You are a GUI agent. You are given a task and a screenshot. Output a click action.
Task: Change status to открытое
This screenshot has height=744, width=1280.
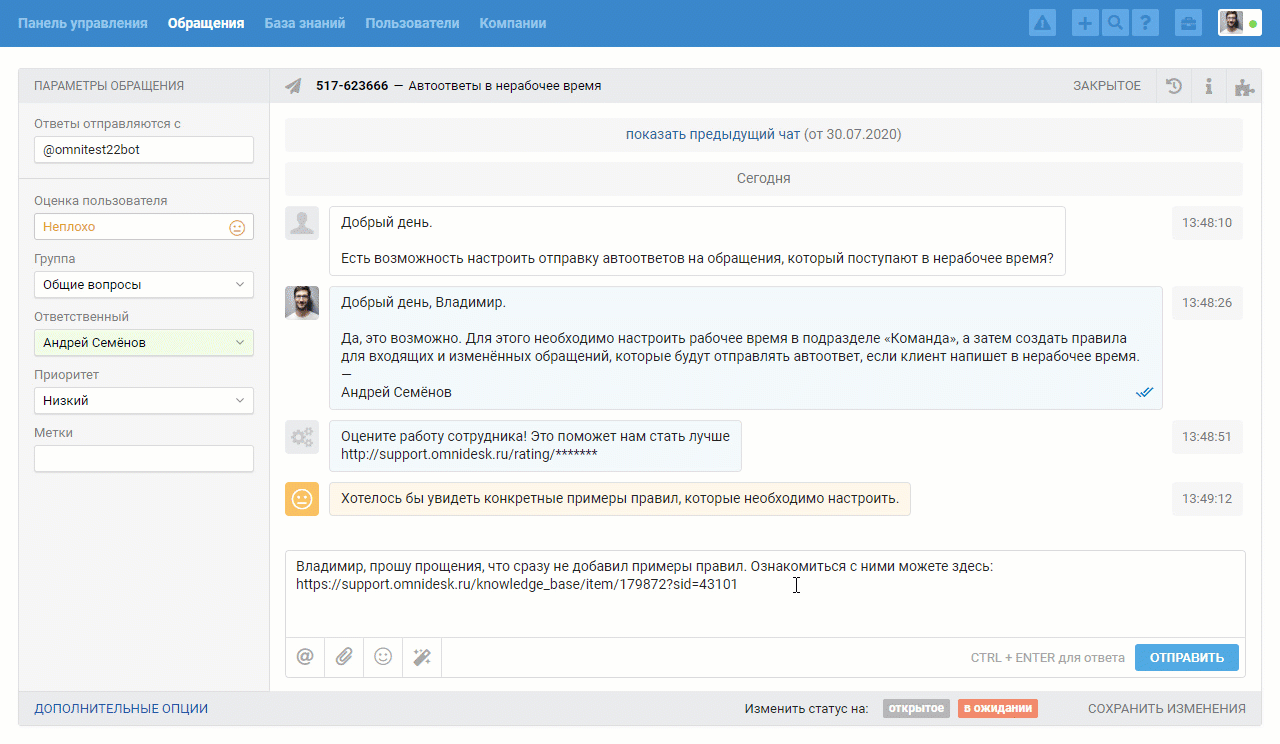[916, 709]
